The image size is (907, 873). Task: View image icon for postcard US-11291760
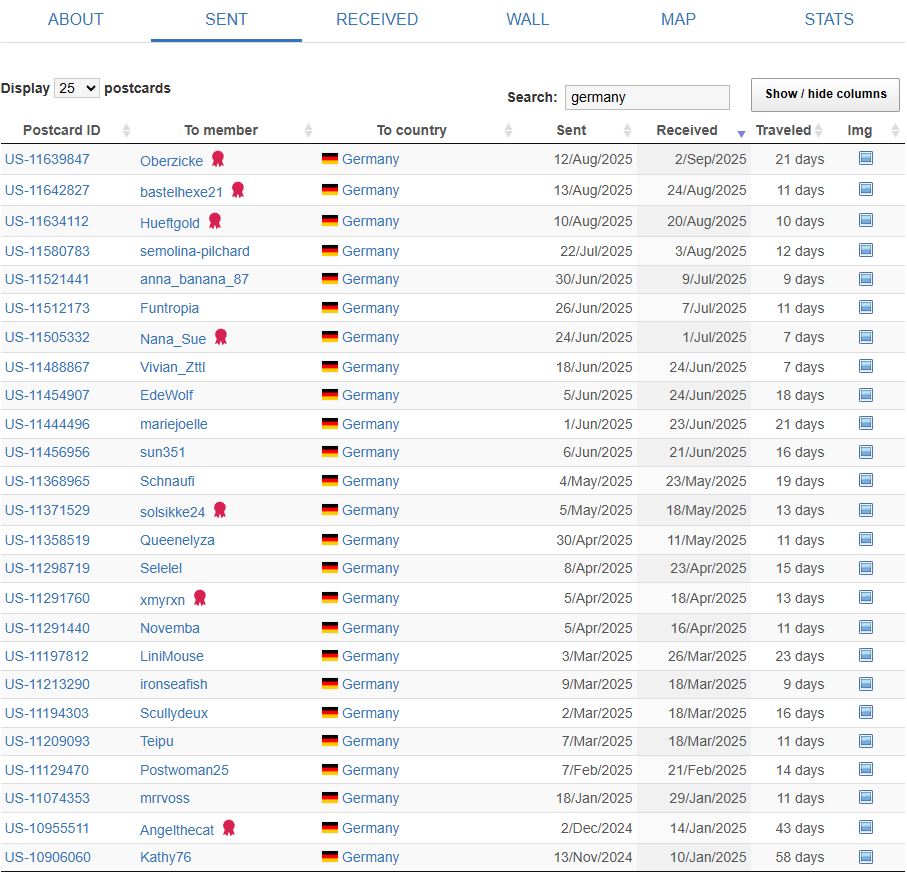click(x=866, y=597)
